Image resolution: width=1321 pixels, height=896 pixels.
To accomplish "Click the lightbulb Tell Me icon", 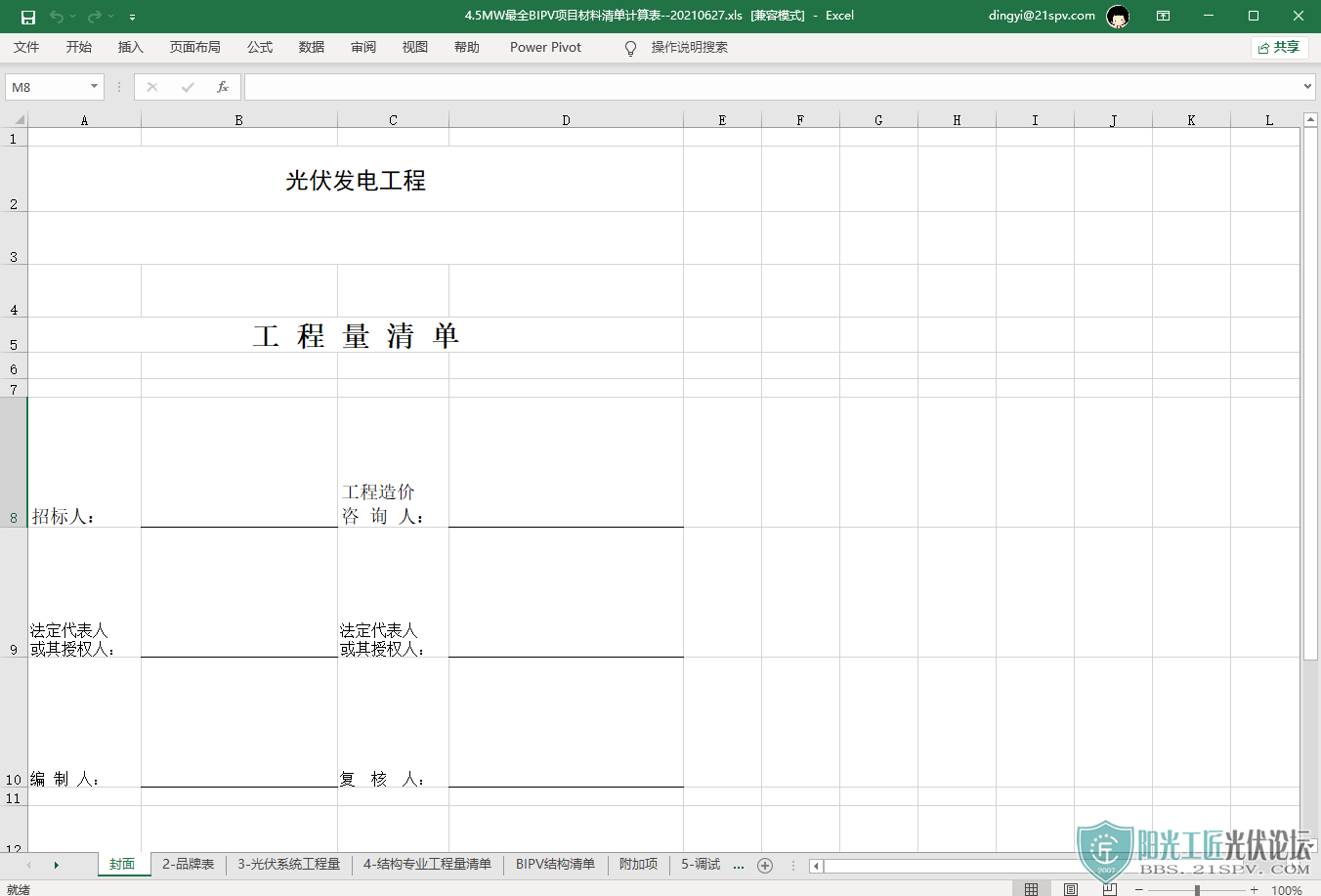I will click(630, 48).
